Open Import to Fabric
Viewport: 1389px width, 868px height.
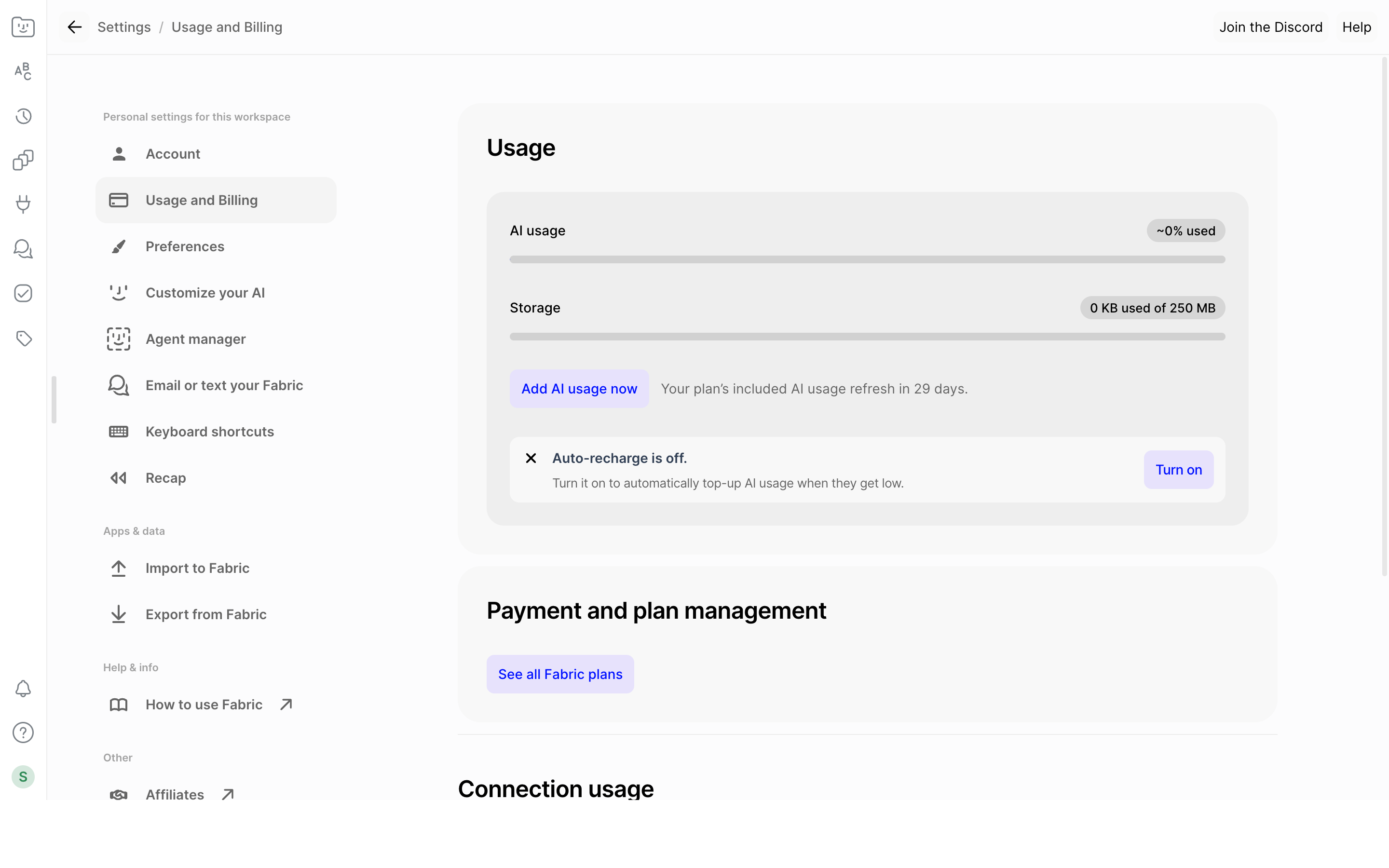[x=216, y=569]
